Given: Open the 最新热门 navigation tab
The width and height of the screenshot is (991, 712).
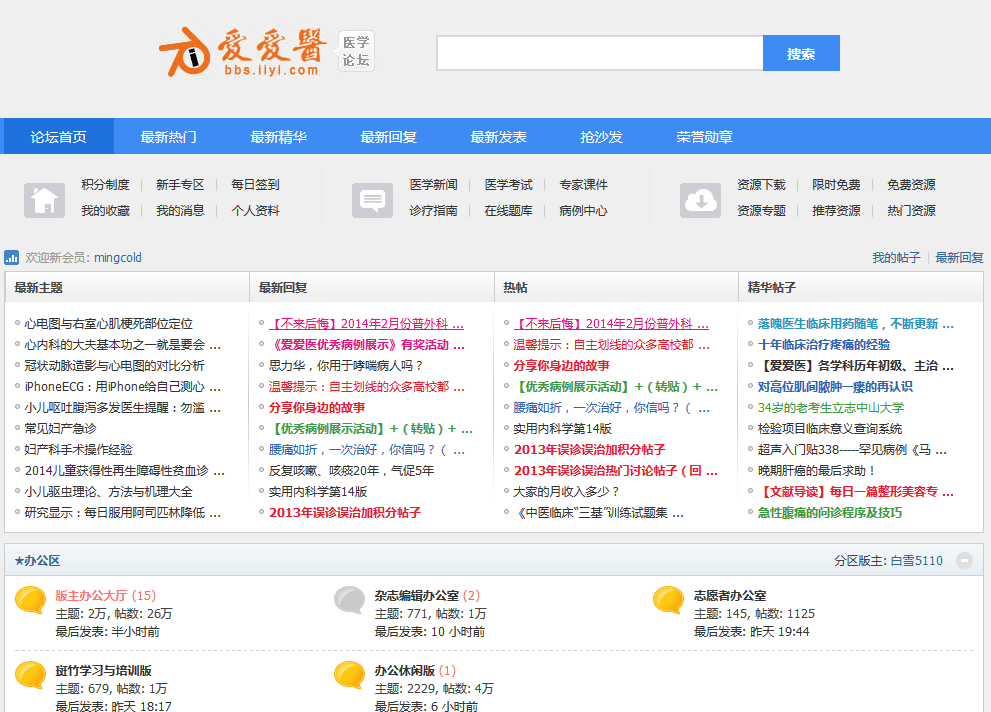Looking at the screenshot, I should click(x=169, y=136).
